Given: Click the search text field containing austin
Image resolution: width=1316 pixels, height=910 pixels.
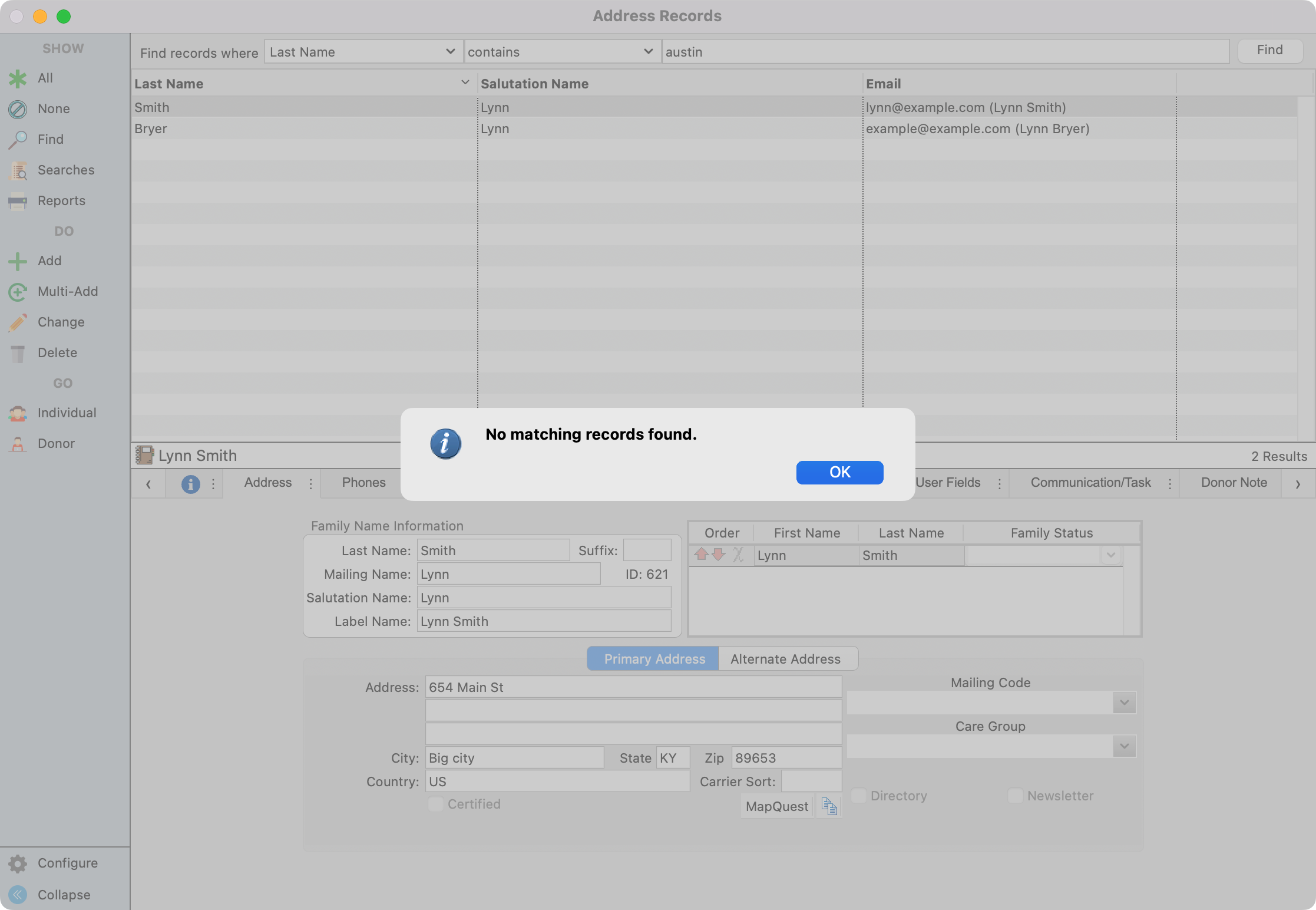Looking at the screenshot, I should pos(945,52).
